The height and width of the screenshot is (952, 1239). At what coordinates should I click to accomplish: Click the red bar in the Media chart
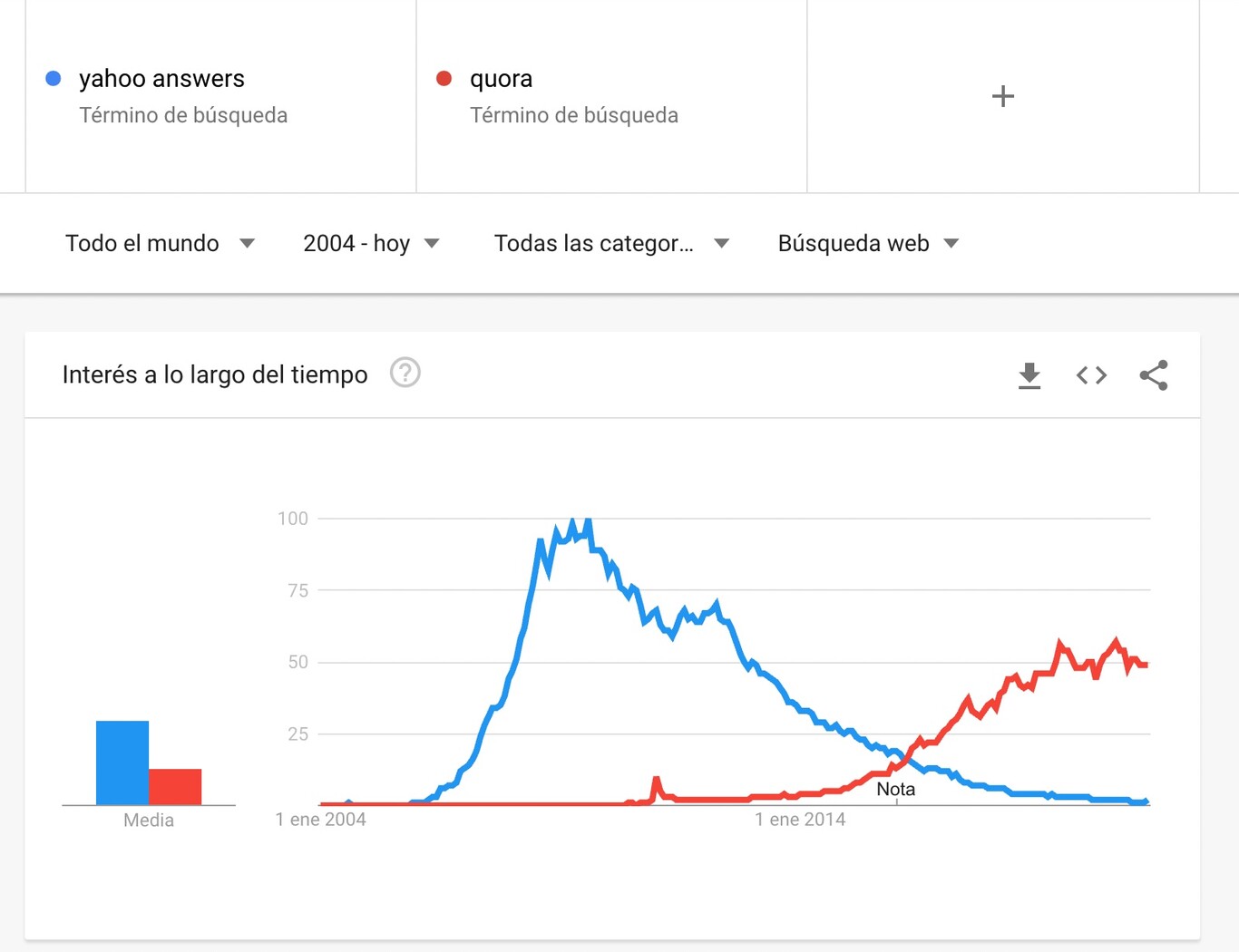click(x=176, y=787)
